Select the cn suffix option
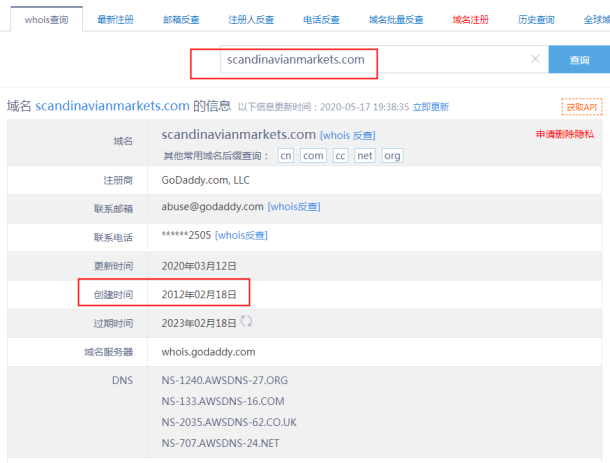The image size is (610, 463). [286, 156]
